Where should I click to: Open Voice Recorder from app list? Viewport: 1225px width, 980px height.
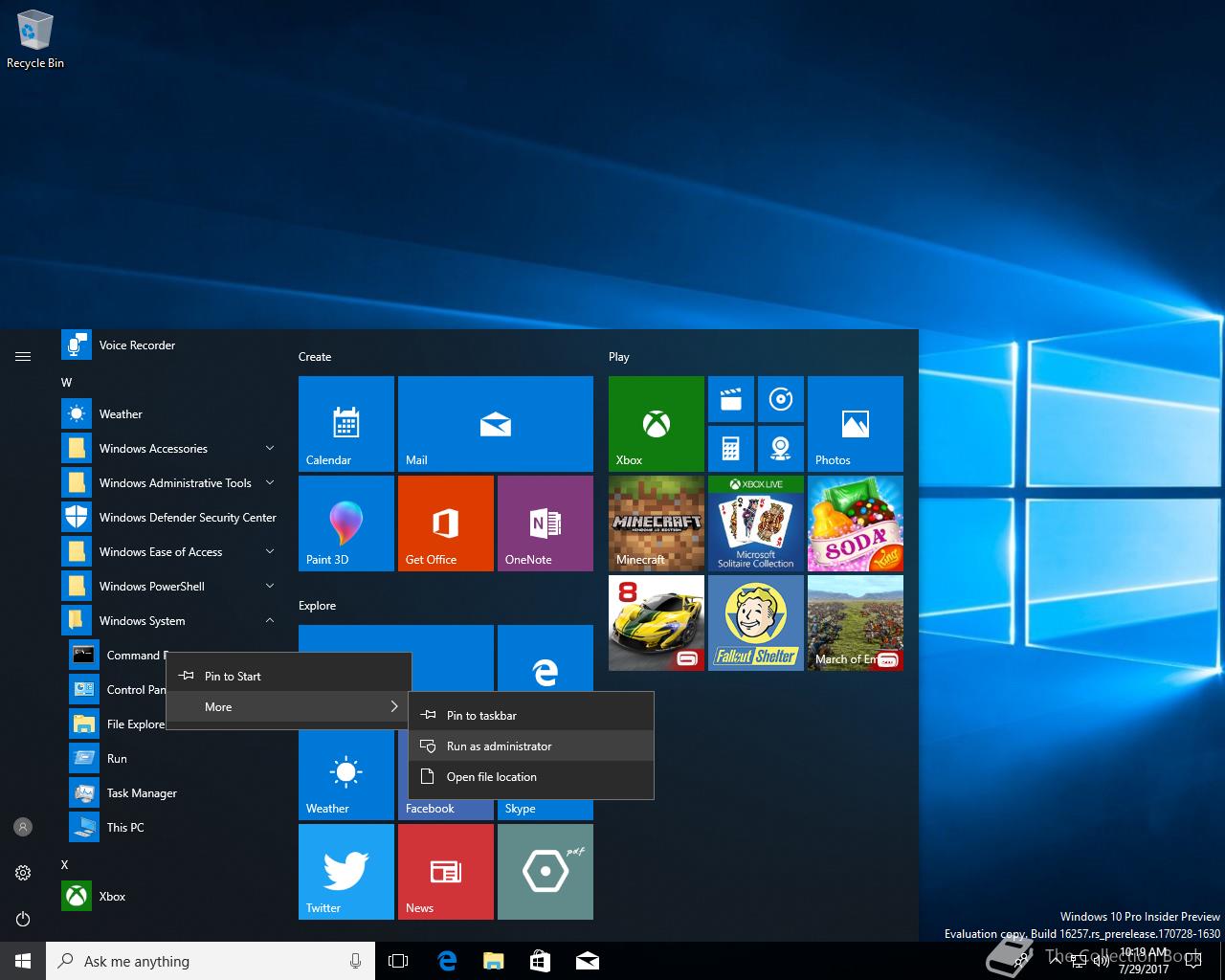[x=169, y=345]
